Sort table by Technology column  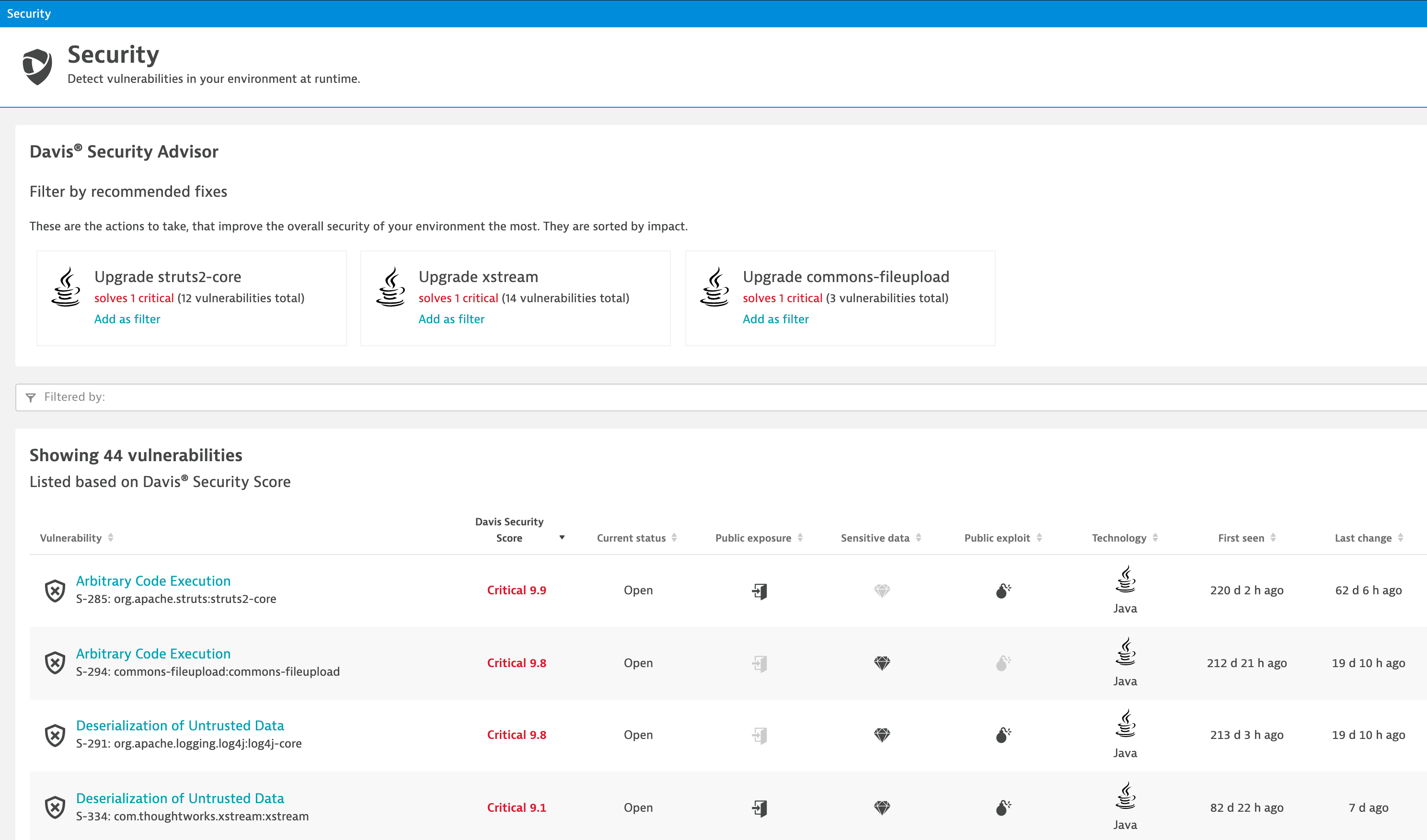tap(1125, 538)
